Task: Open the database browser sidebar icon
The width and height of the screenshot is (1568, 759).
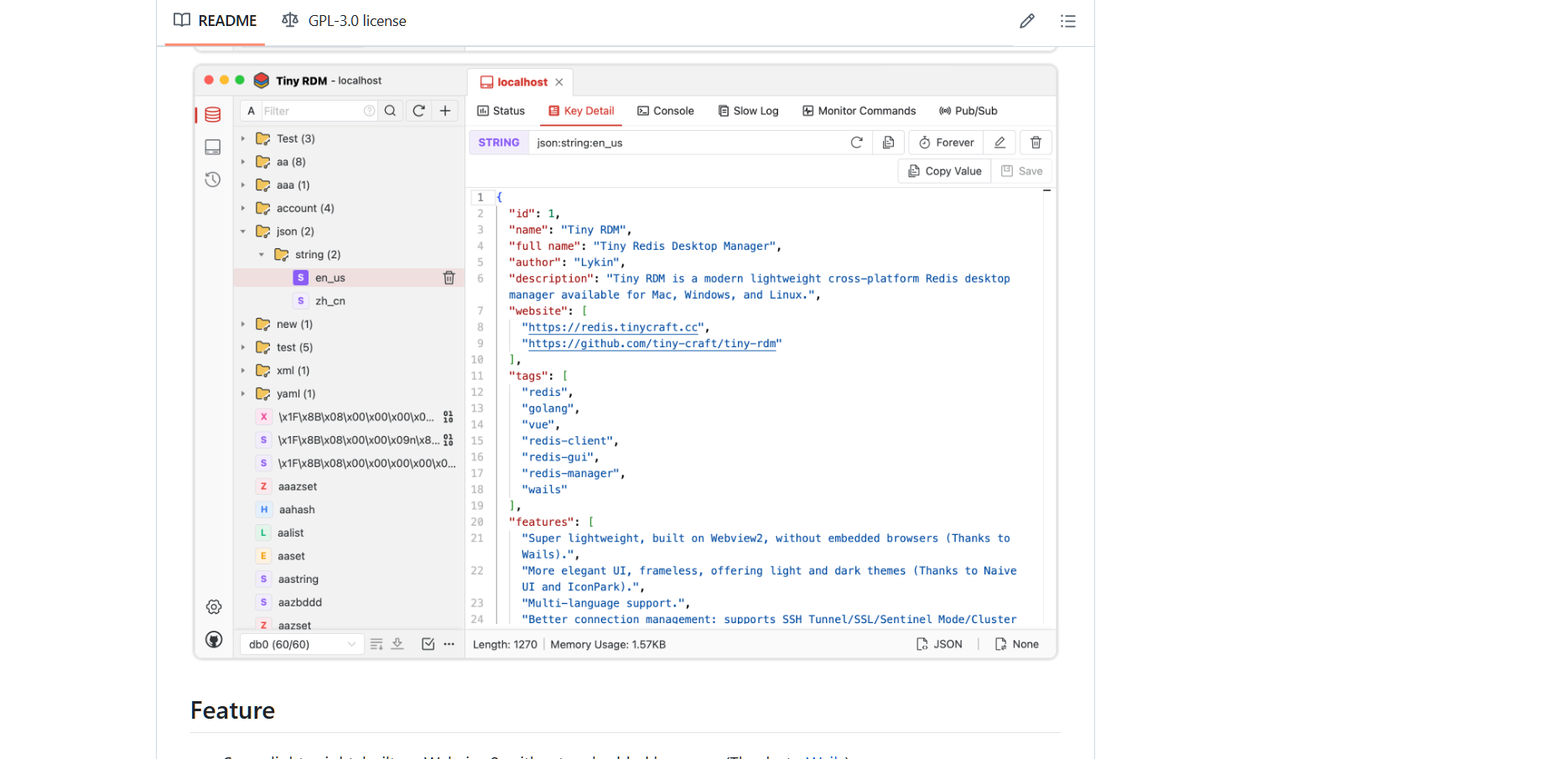Action: click(x=213, y=115)
